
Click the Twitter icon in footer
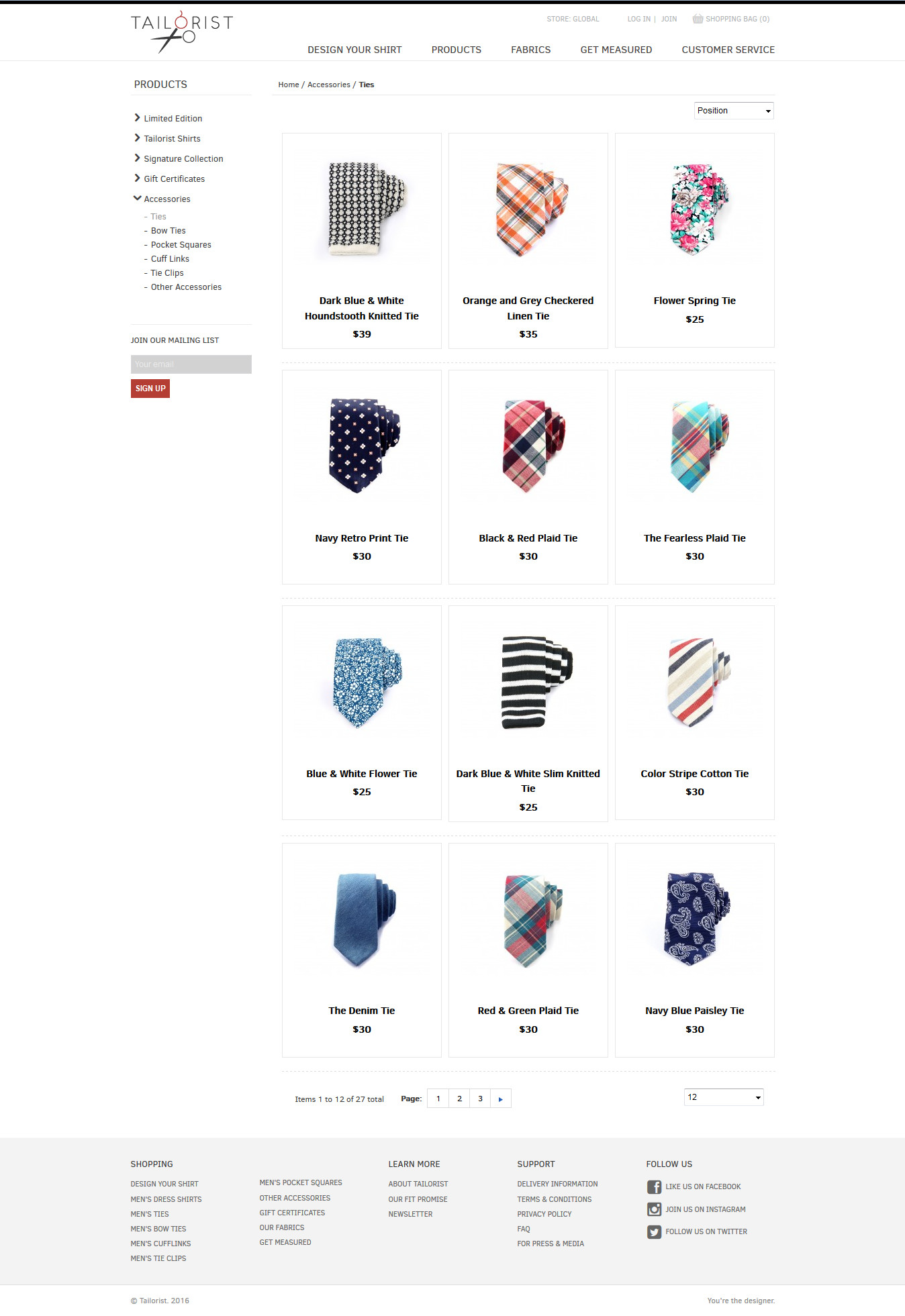pyautogui.click(x=654, y=1232)
